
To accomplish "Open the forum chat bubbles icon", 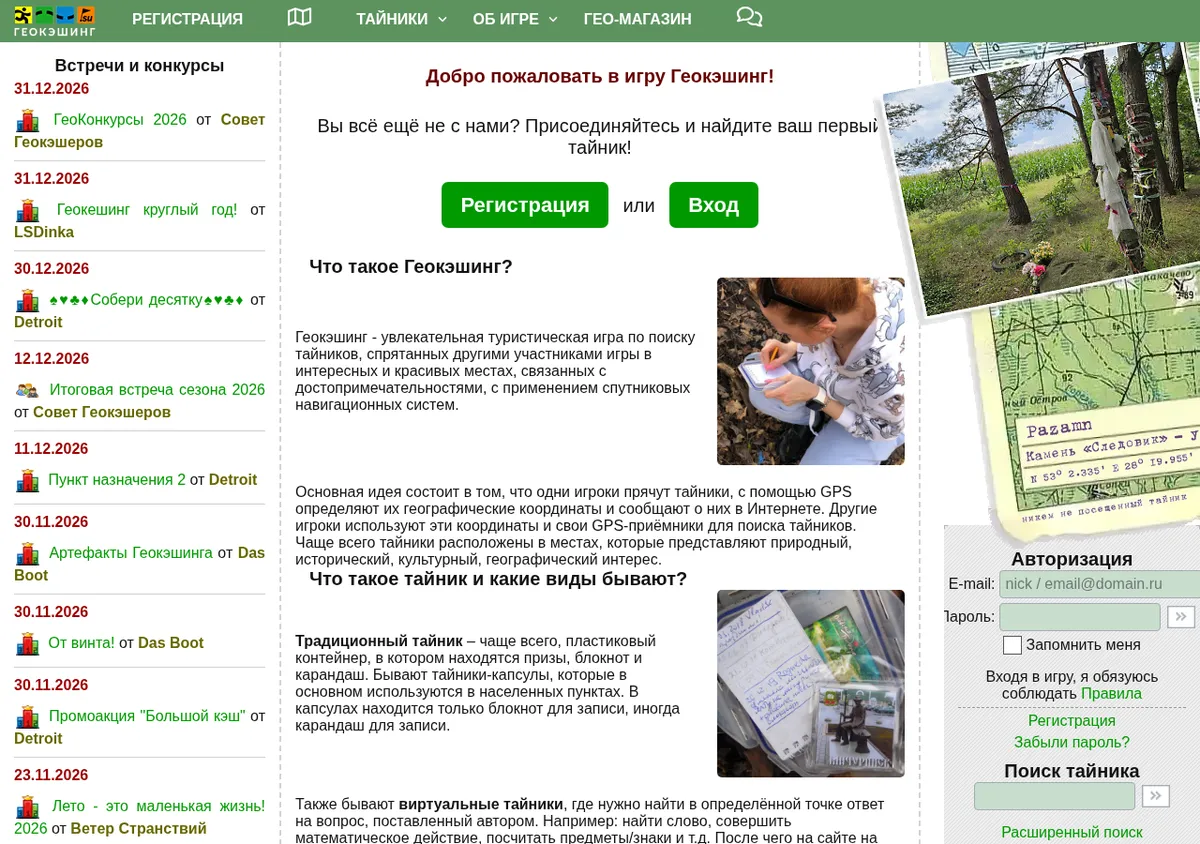I will (x=749, y=17).
